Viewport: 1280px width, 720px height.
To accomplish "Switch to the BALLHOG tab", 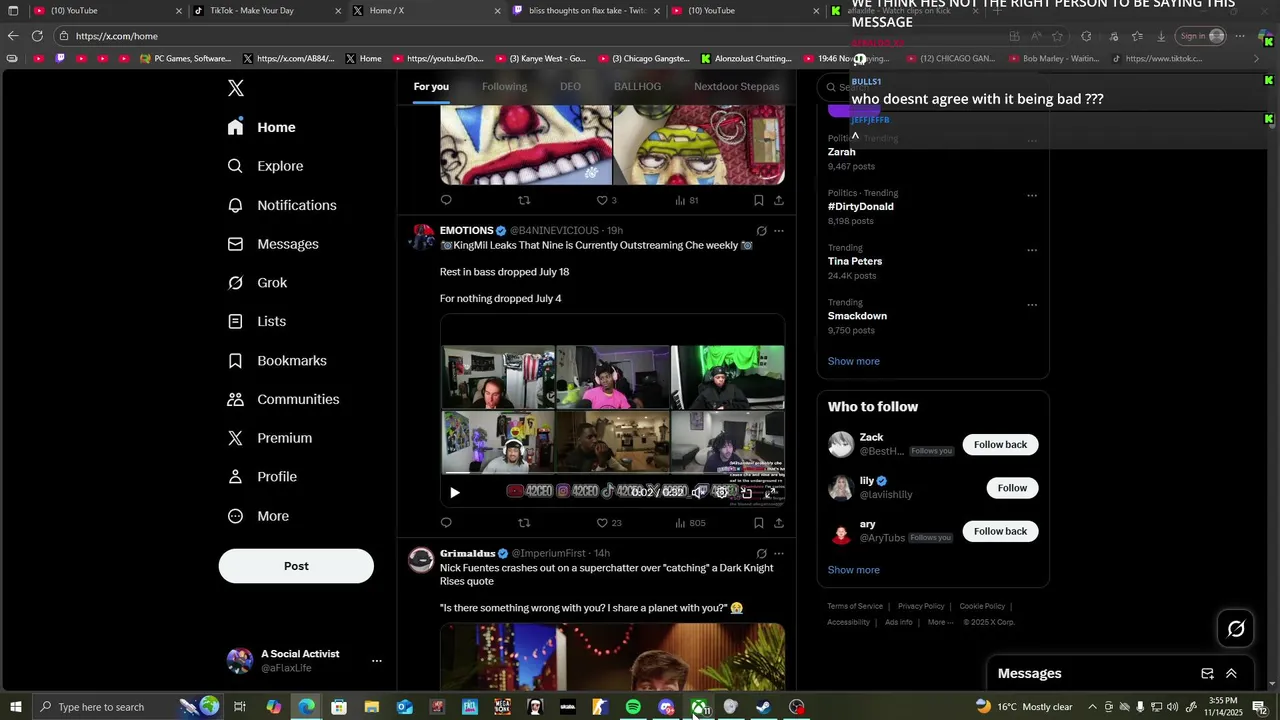I will [637, 87].
